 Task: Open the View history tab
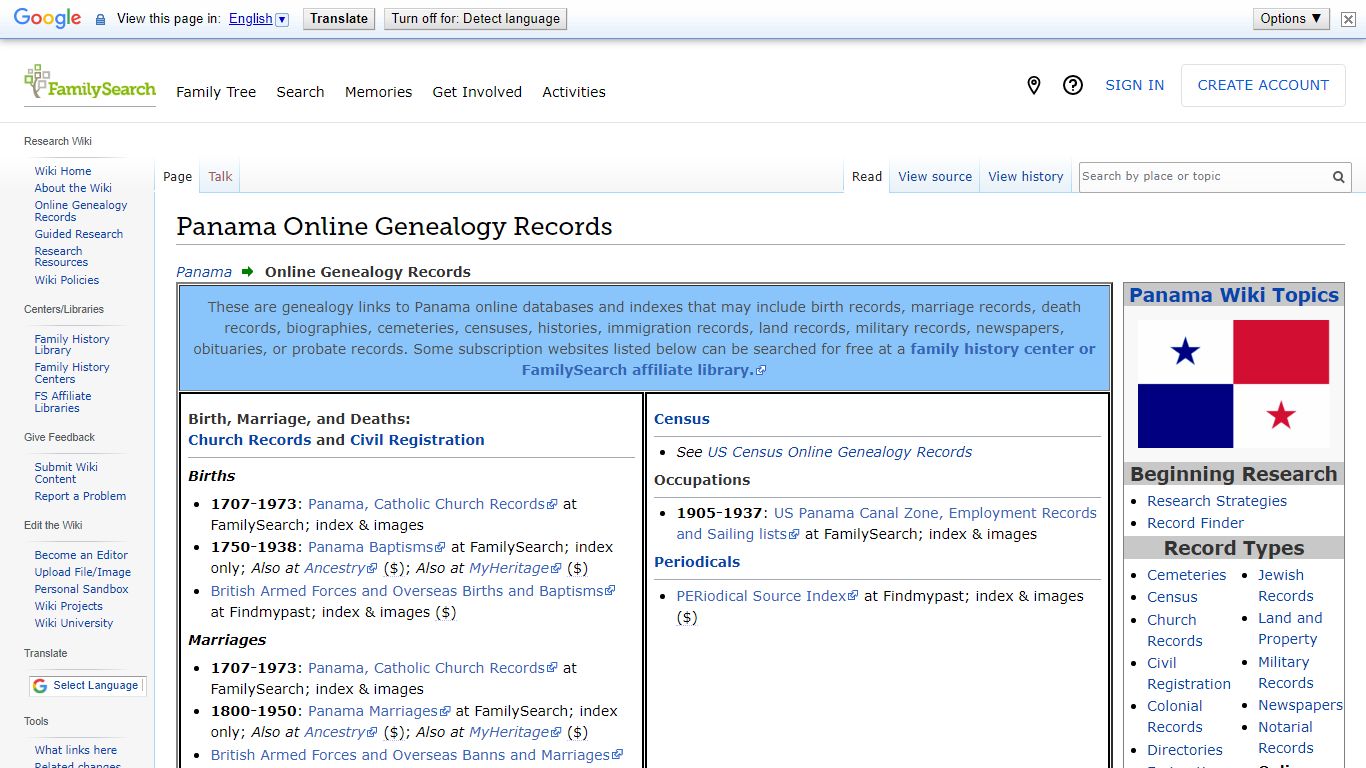pos(1026,177)
